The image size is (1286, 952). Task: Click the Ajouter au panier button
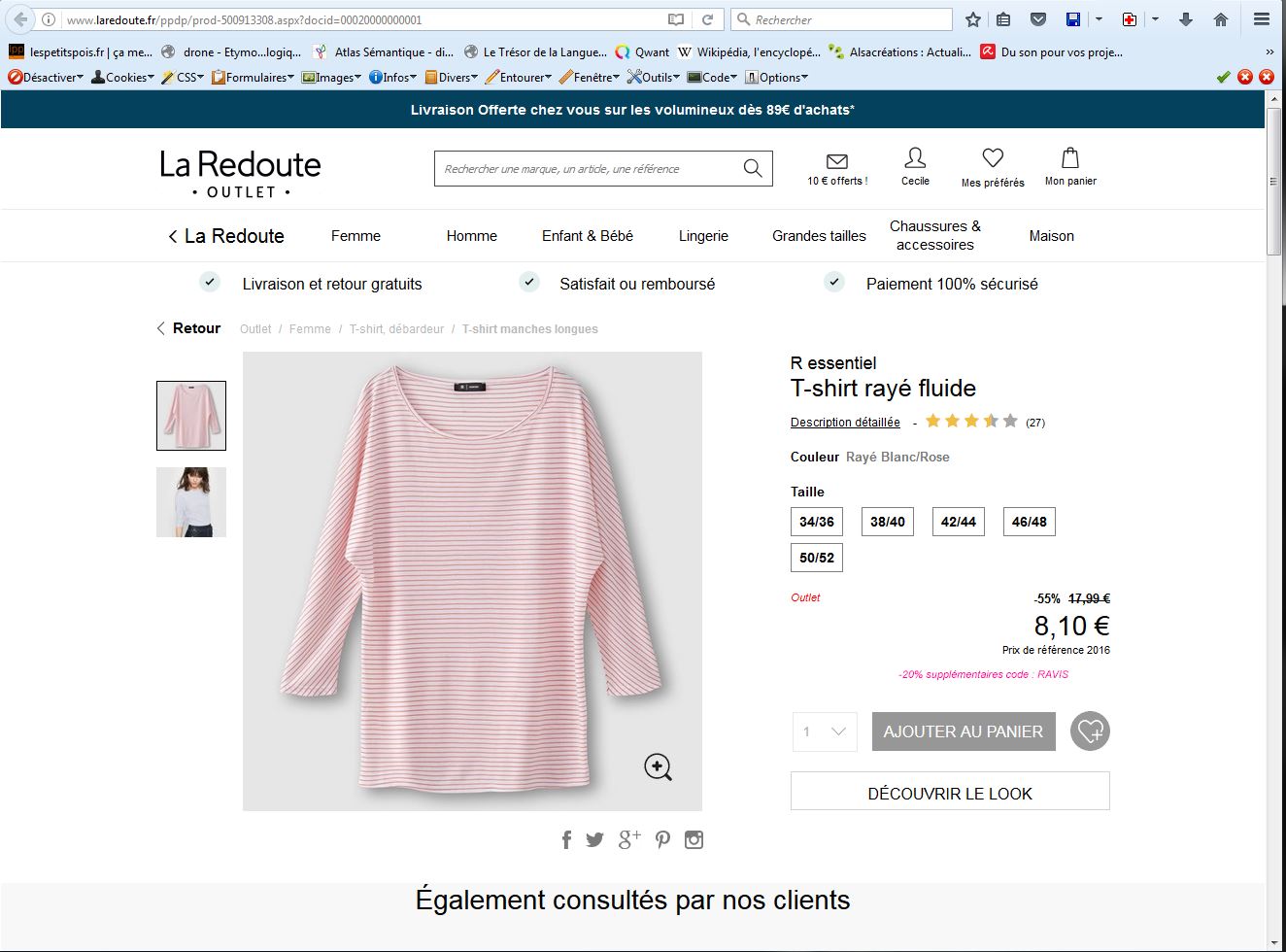(963, 731)
